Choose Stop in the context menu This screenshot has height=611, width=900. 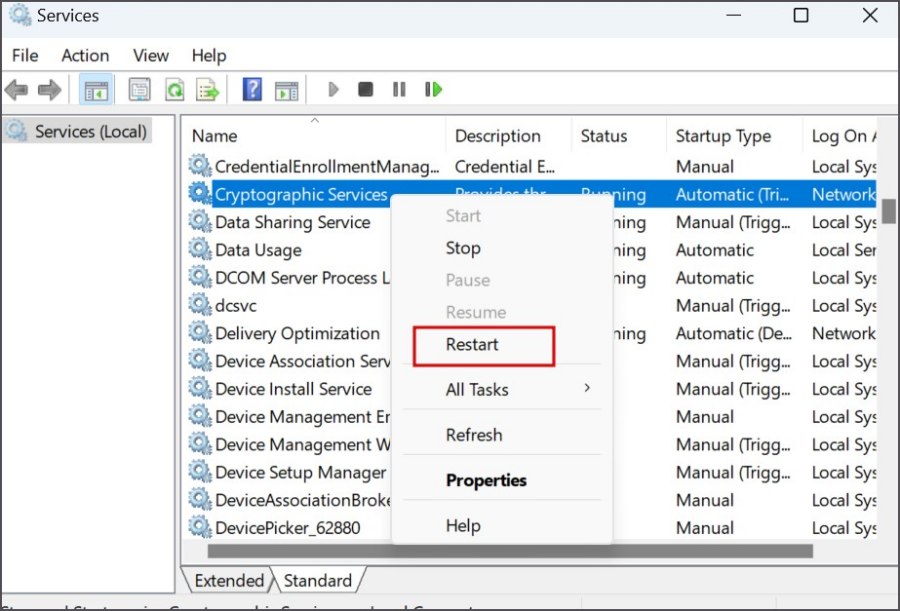coord(463,248)
